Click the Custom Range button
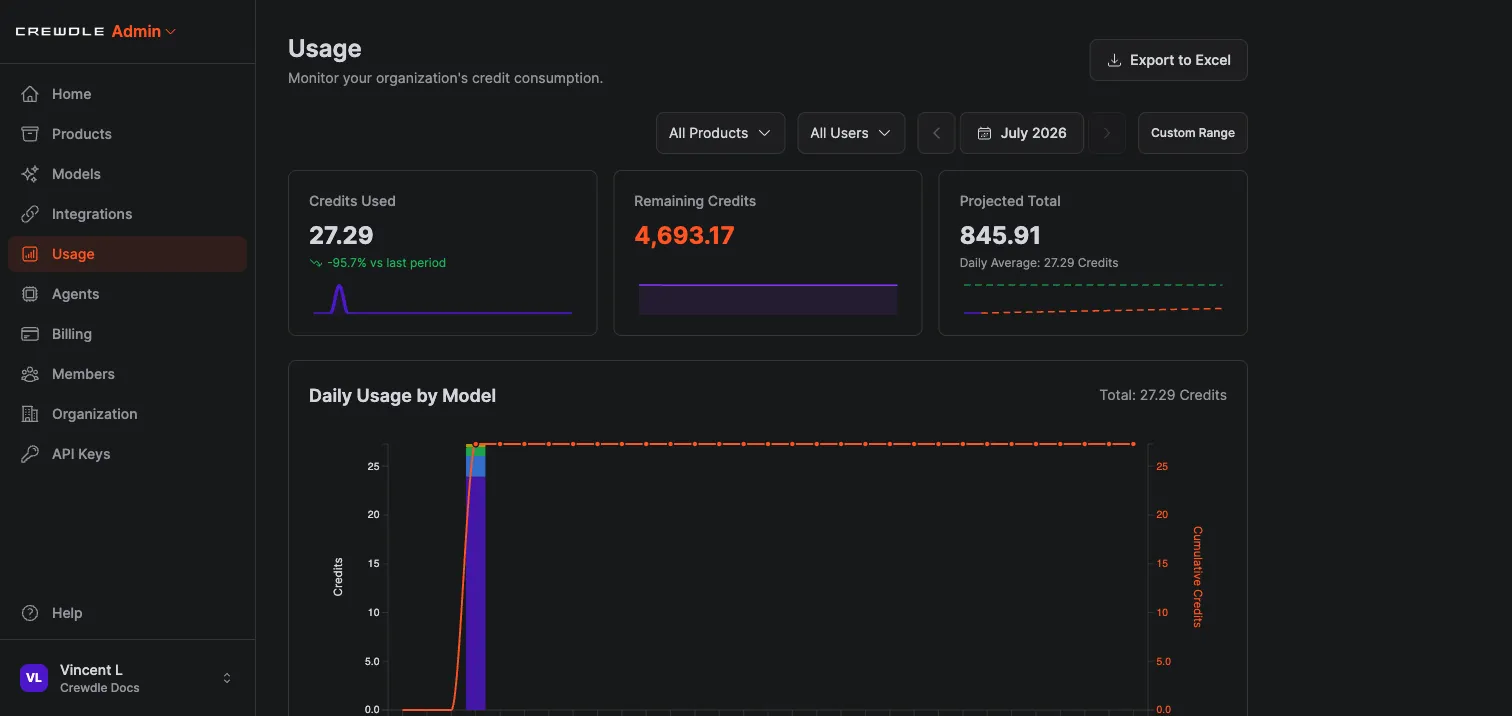Viewport: 1512px width, 716px height. 1193,133
